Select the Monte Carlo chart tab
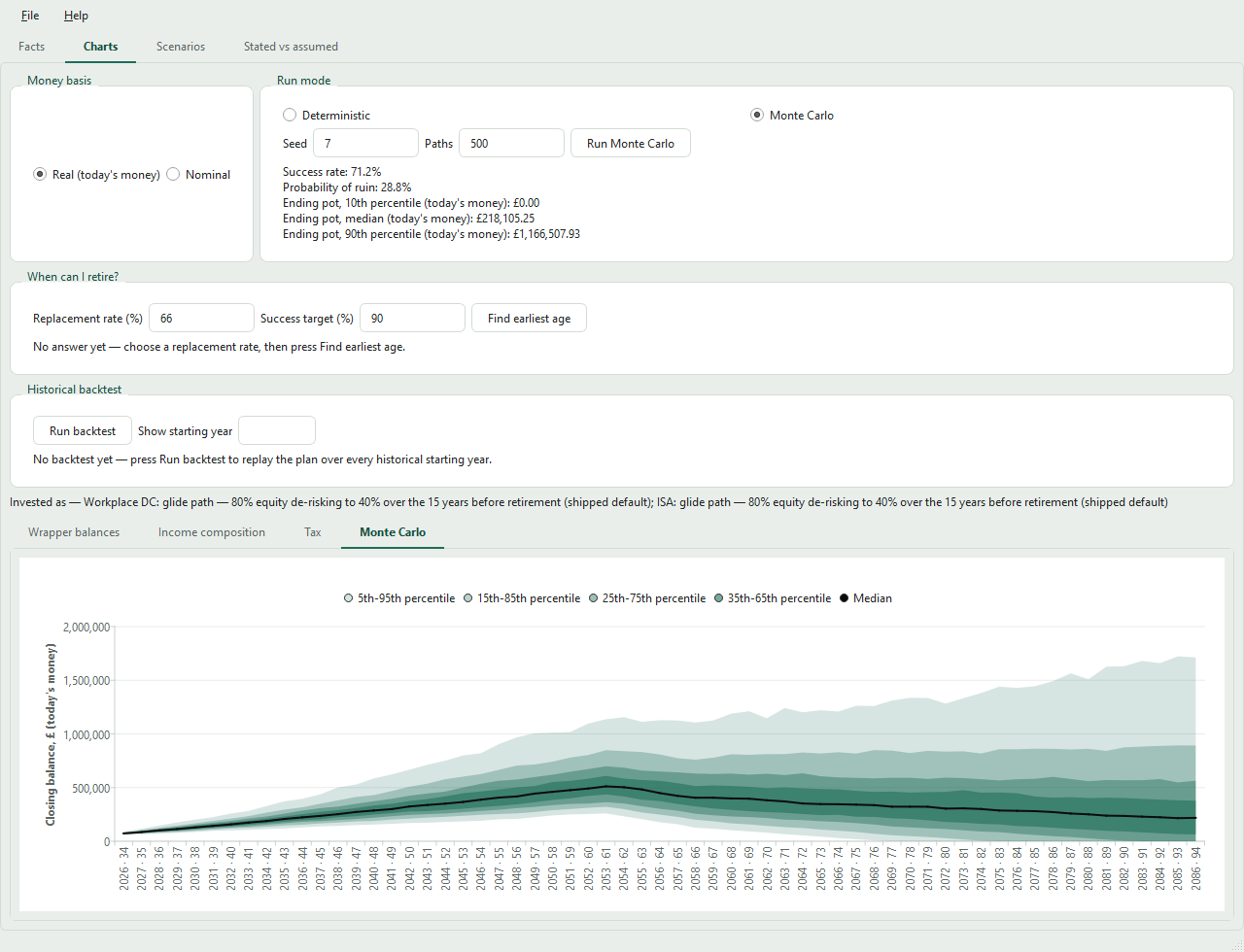This screenshot has height=952, width=1244. click(393, 532)
